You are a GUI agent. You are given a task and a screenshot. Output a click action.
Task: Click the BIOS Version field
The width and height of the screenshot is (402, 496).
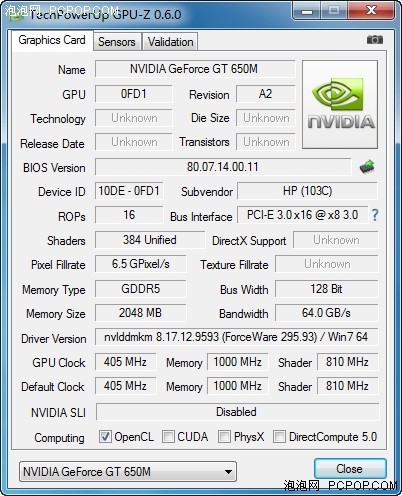[223, 167]
